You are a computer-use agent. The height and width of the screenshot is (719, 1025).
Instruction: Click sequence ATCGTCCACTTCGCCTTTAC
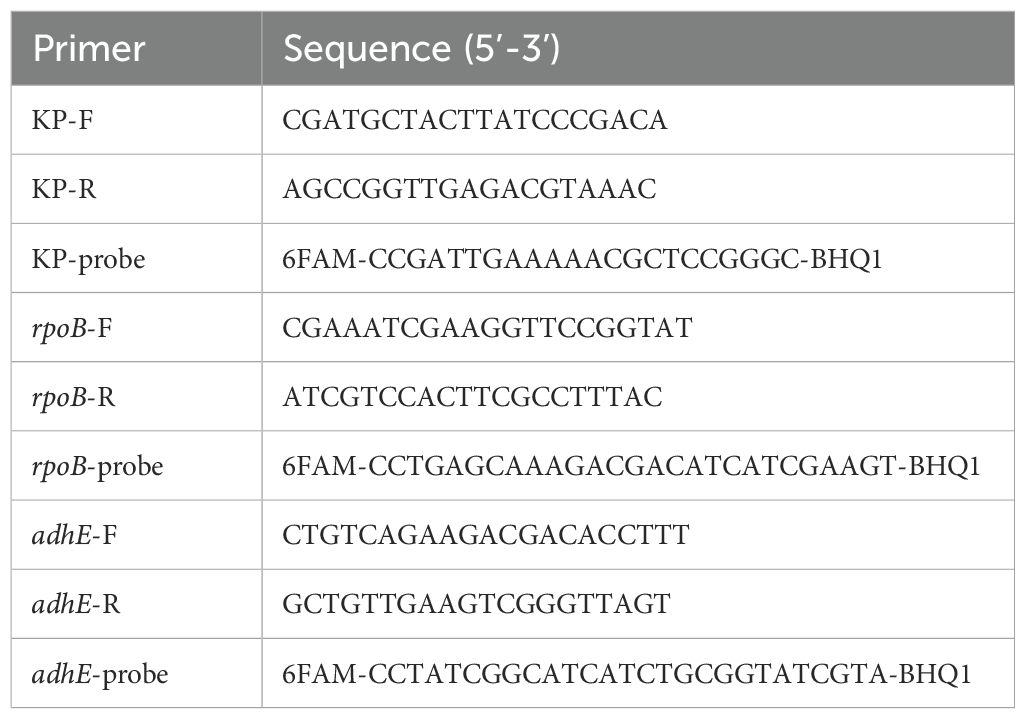click(x=473, y=397)
